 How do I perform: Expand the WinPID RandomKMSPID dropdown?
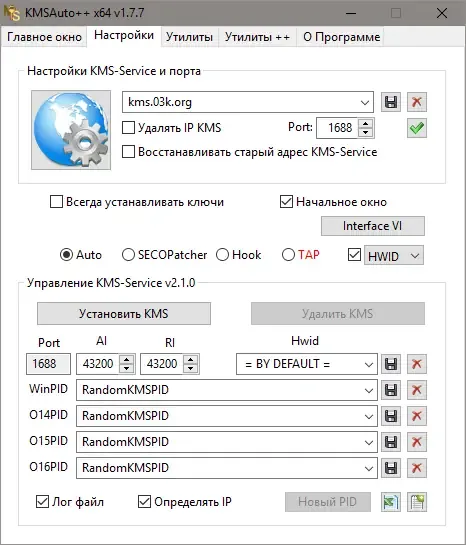tap(368, 391)
